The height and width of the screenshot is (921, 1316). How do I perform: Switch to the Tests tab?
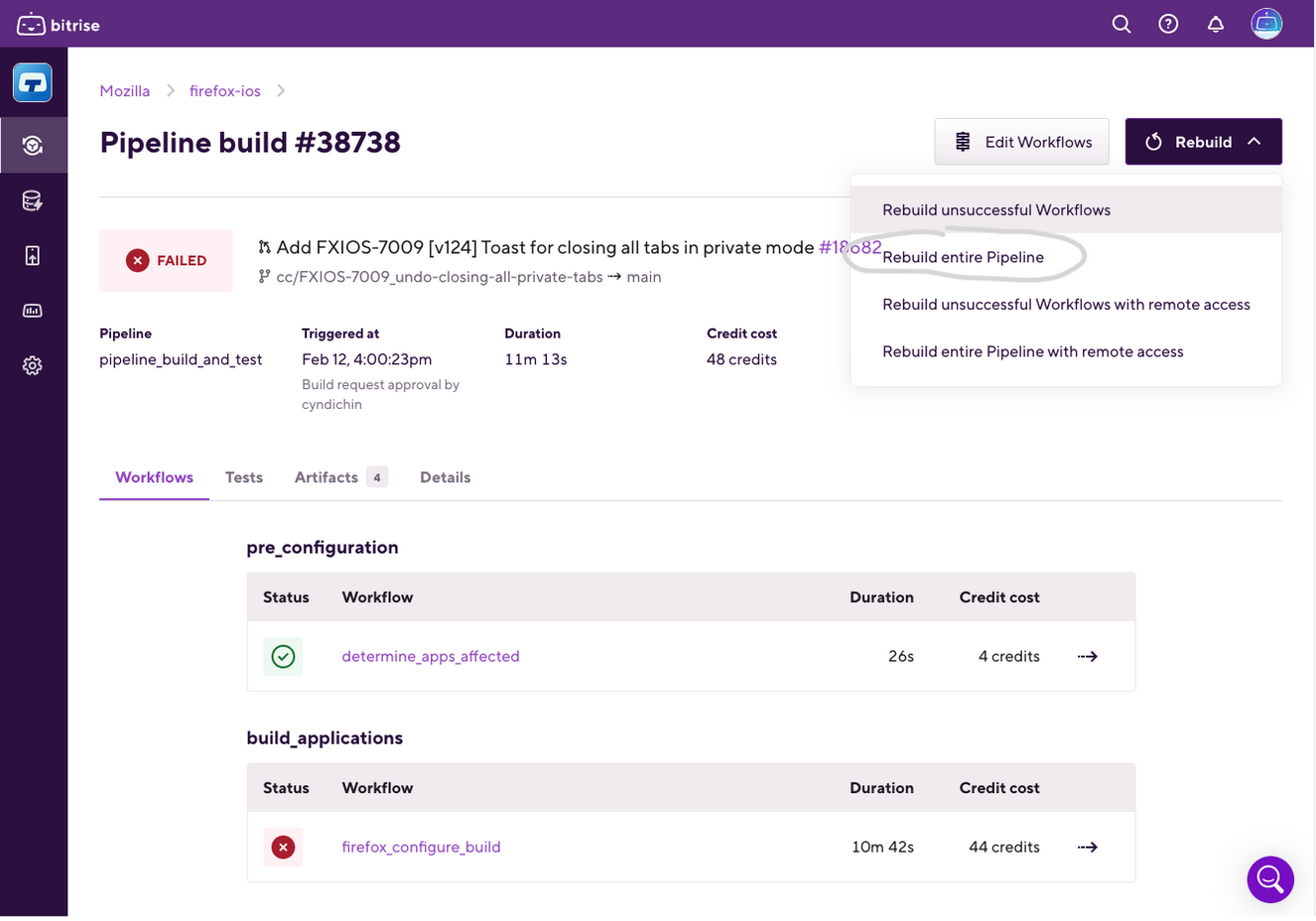coord(244,477)
